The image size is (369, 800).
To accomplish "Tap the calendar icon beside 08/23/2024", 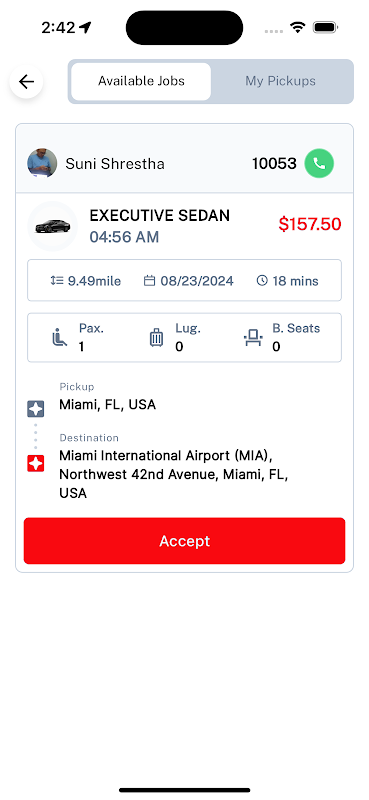I will (149, 281).
